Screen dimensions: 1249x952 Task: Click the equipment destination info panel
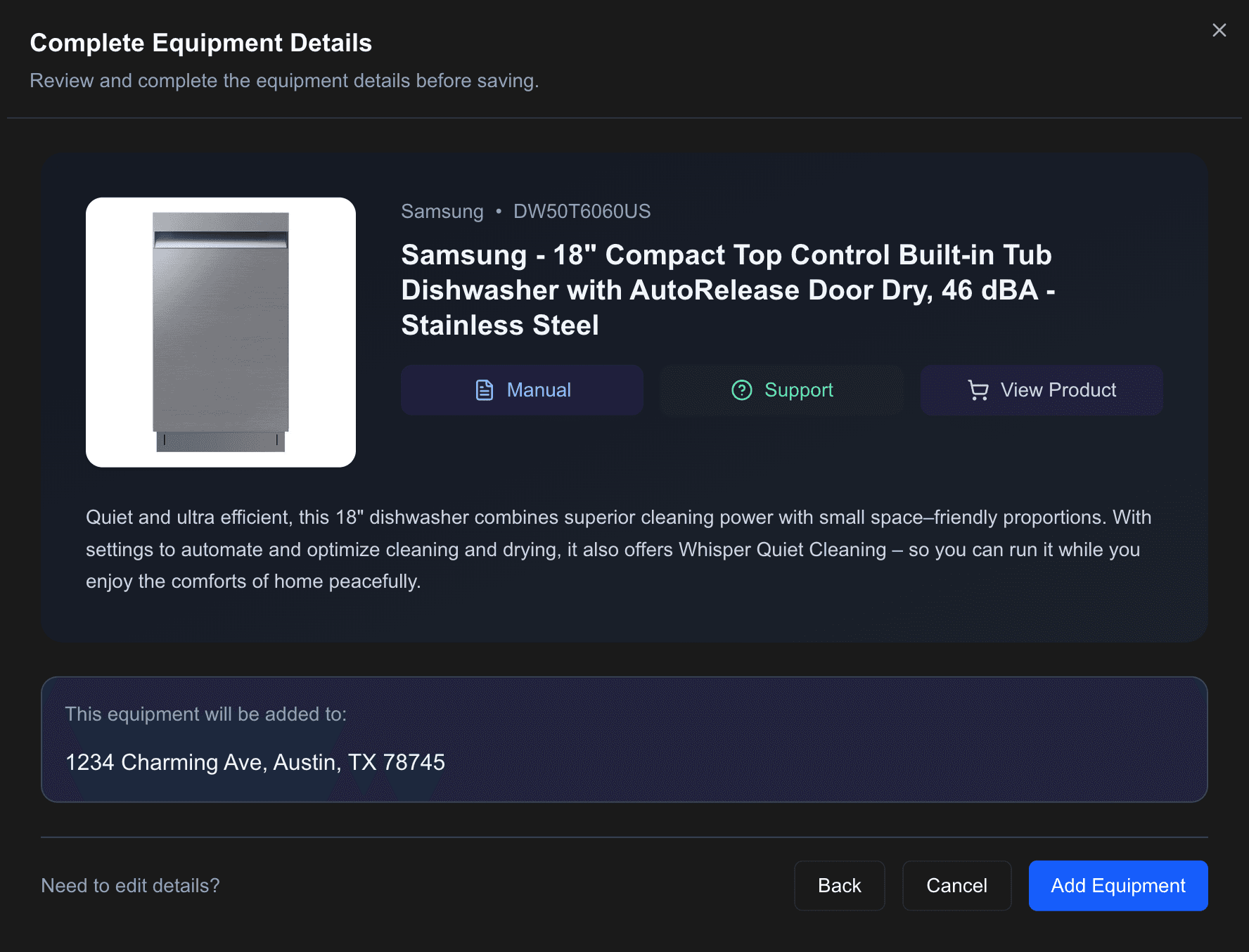pyautogui.click(x=624, y=740)
